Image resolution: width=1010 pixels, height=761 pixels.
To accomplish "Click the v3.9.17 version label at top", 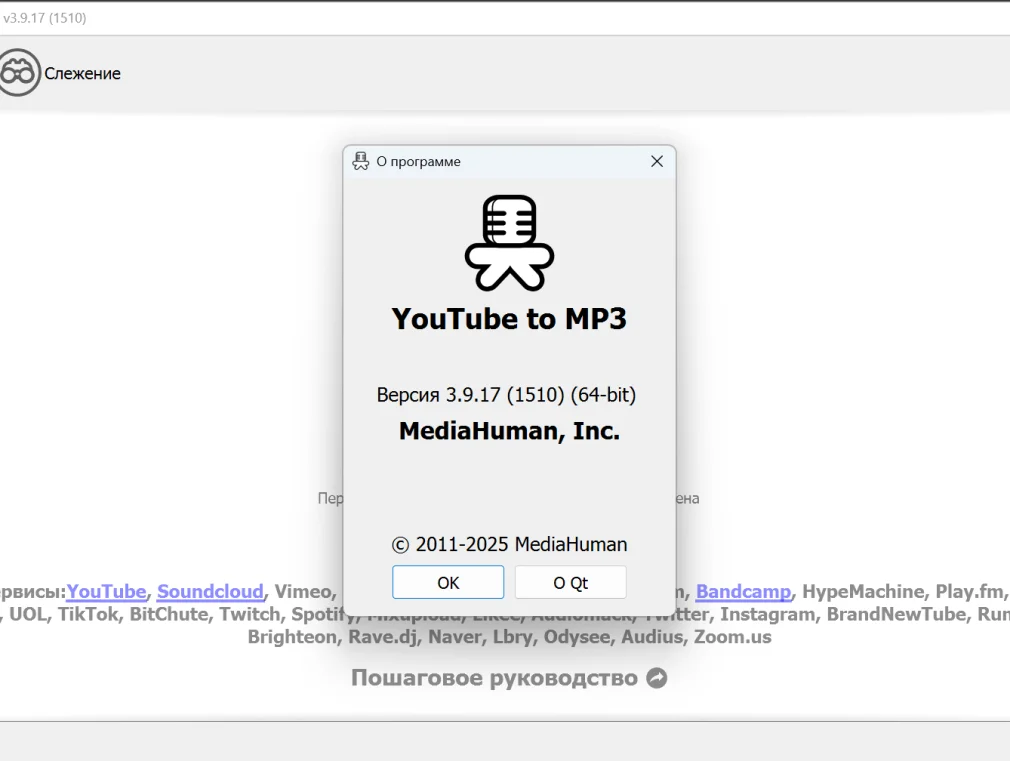I will [44, 18].
